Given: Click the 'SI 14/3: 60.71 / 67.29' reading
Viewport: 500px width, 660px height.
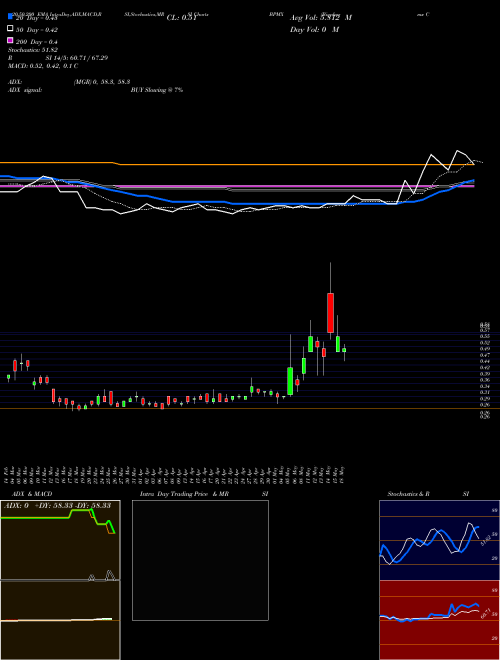Looking at the screenshot, I should [x=77, y=58].
